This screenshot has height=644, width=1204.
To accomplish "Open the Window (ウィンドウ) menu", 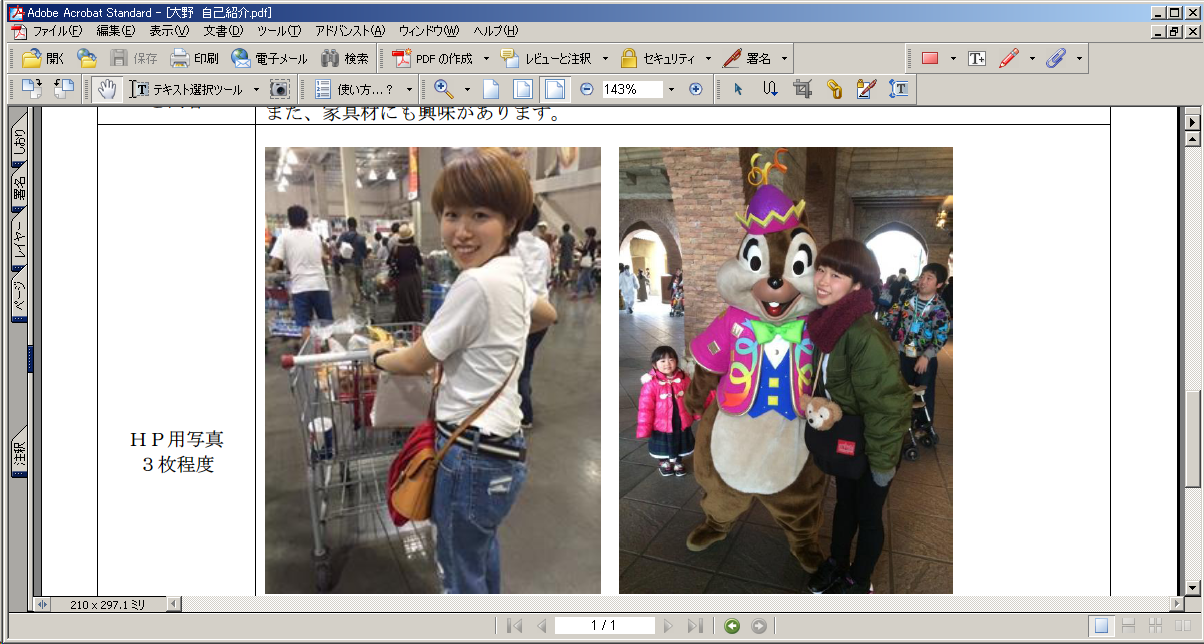I will point(429,31).
